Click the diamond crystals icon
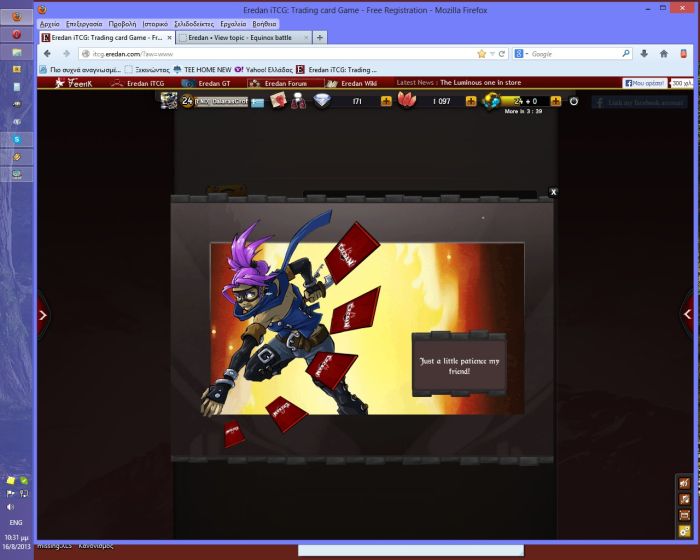 [321, 101]
